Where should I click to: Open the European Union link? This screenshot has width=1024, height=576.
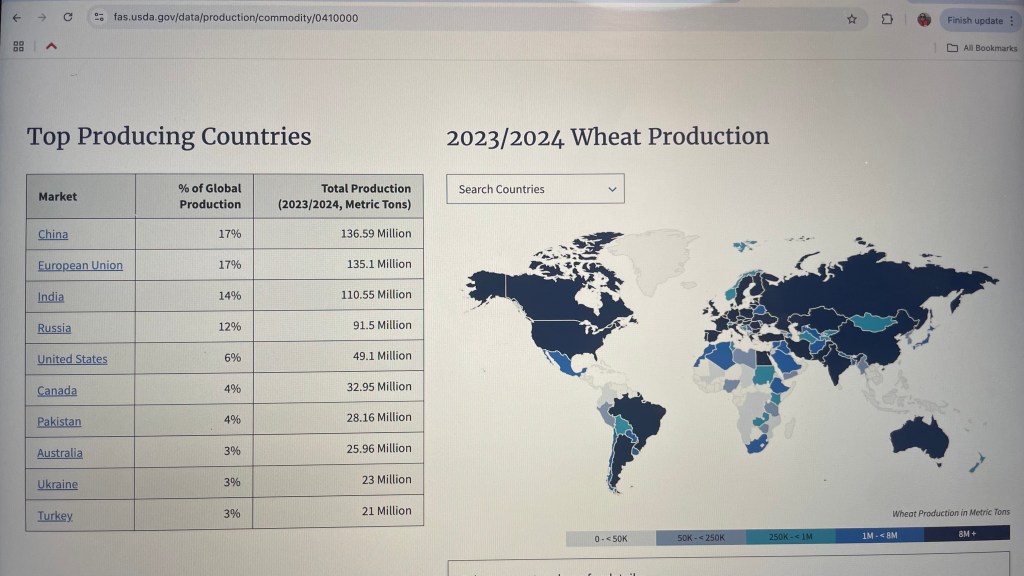[x=80, y=266]
